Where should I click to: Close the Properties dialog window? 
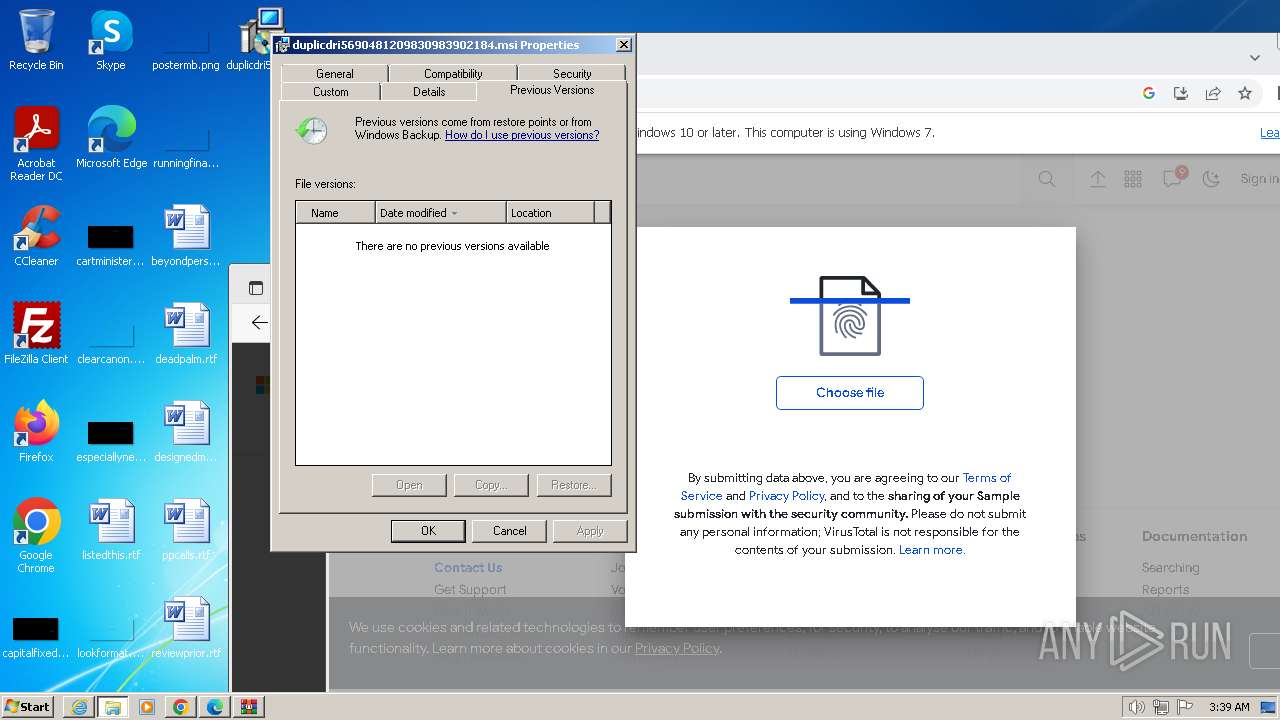point(624,45)
